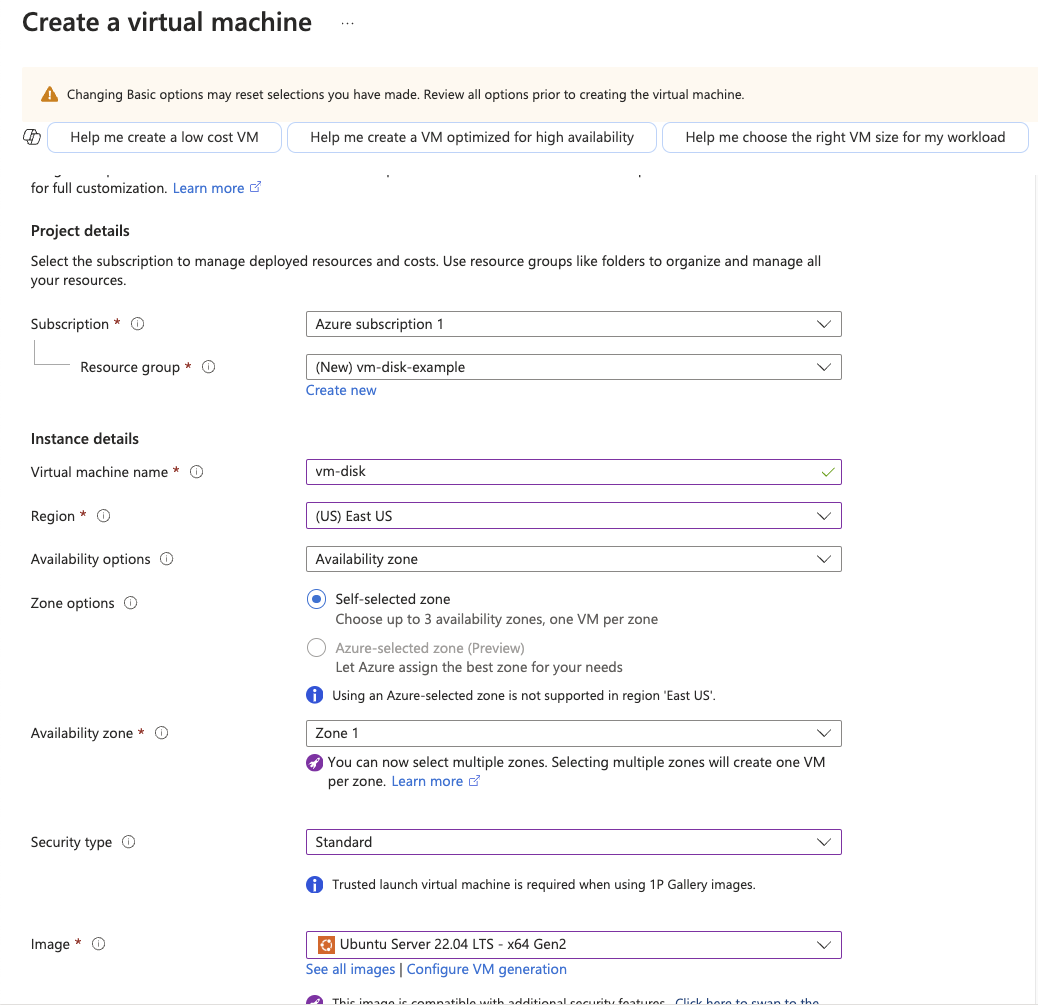Screen dimensions: 1038x1007
Task: Click the Ubuntu logo in Image field
Action: coord(326,945)
